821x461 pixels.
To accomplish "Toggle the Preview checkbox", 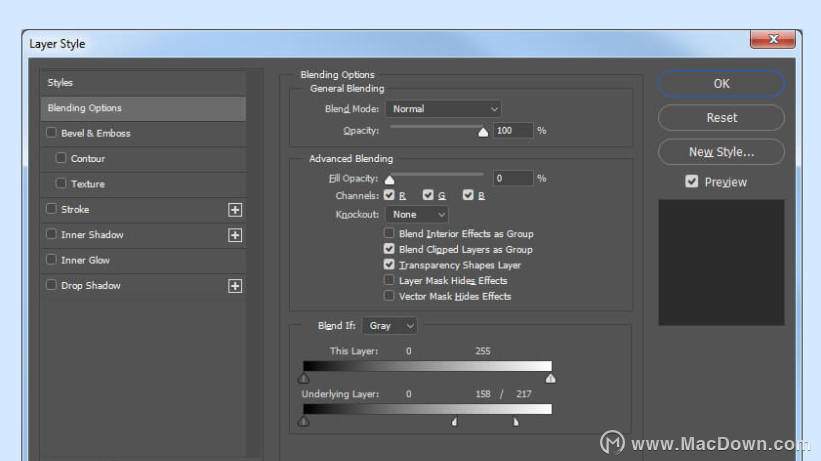I will [x=692, y=181].
